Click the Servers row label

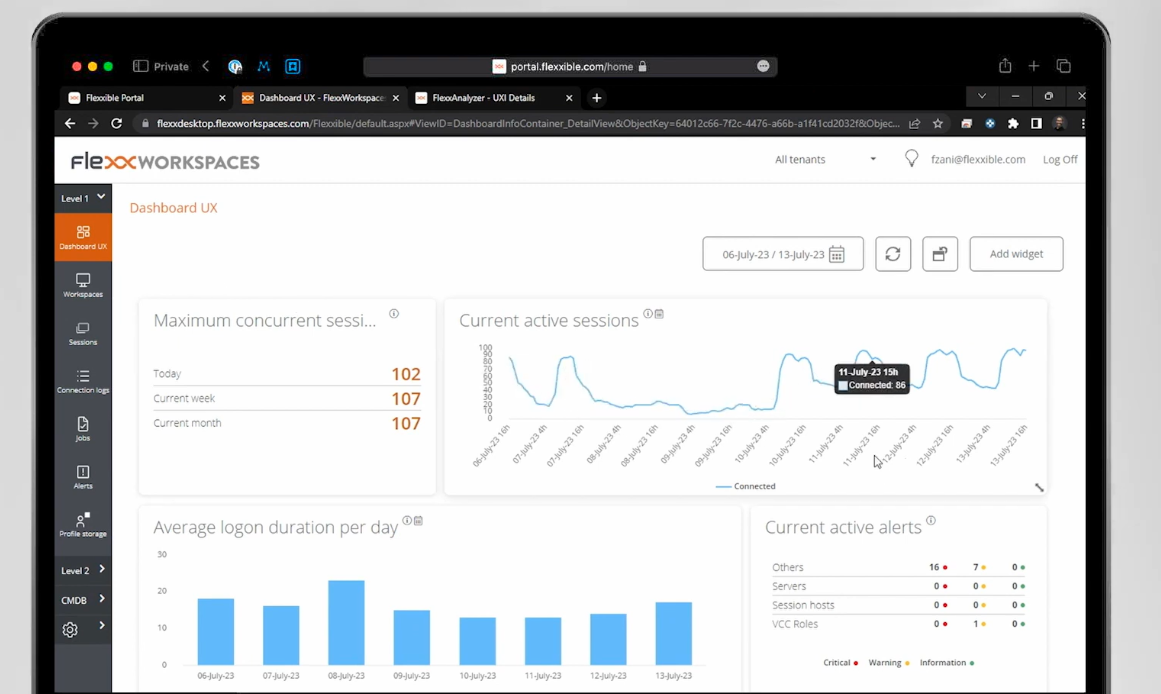tap(789, 586)
